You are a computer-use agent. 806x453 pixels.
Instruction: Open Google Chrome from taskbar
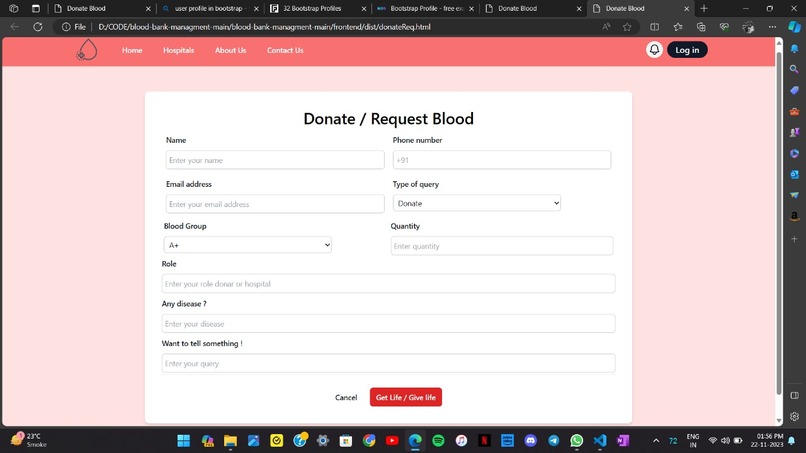369,441
